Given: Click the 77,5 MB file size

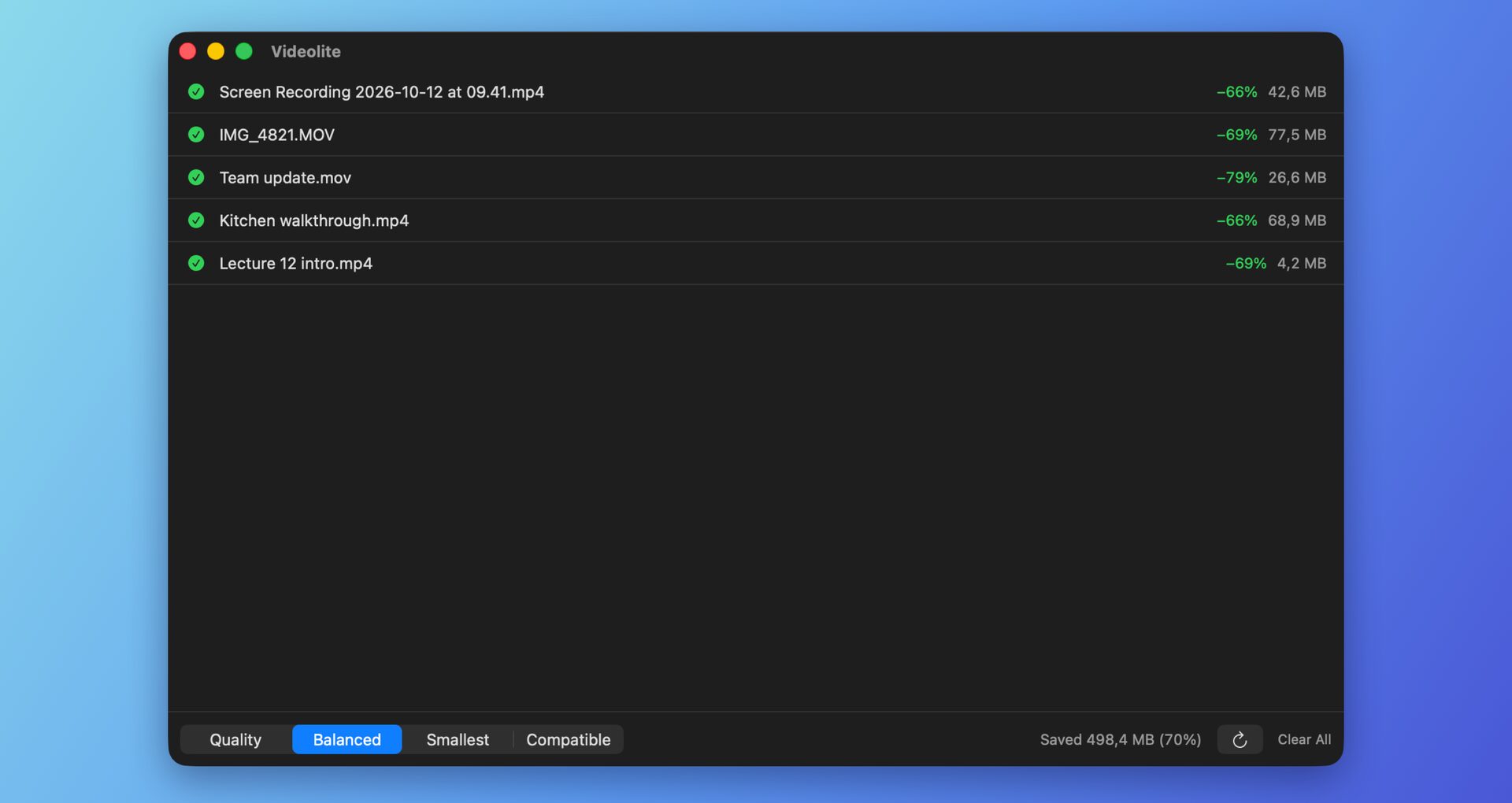Looking at the screenshot, I should (1297, 135).
